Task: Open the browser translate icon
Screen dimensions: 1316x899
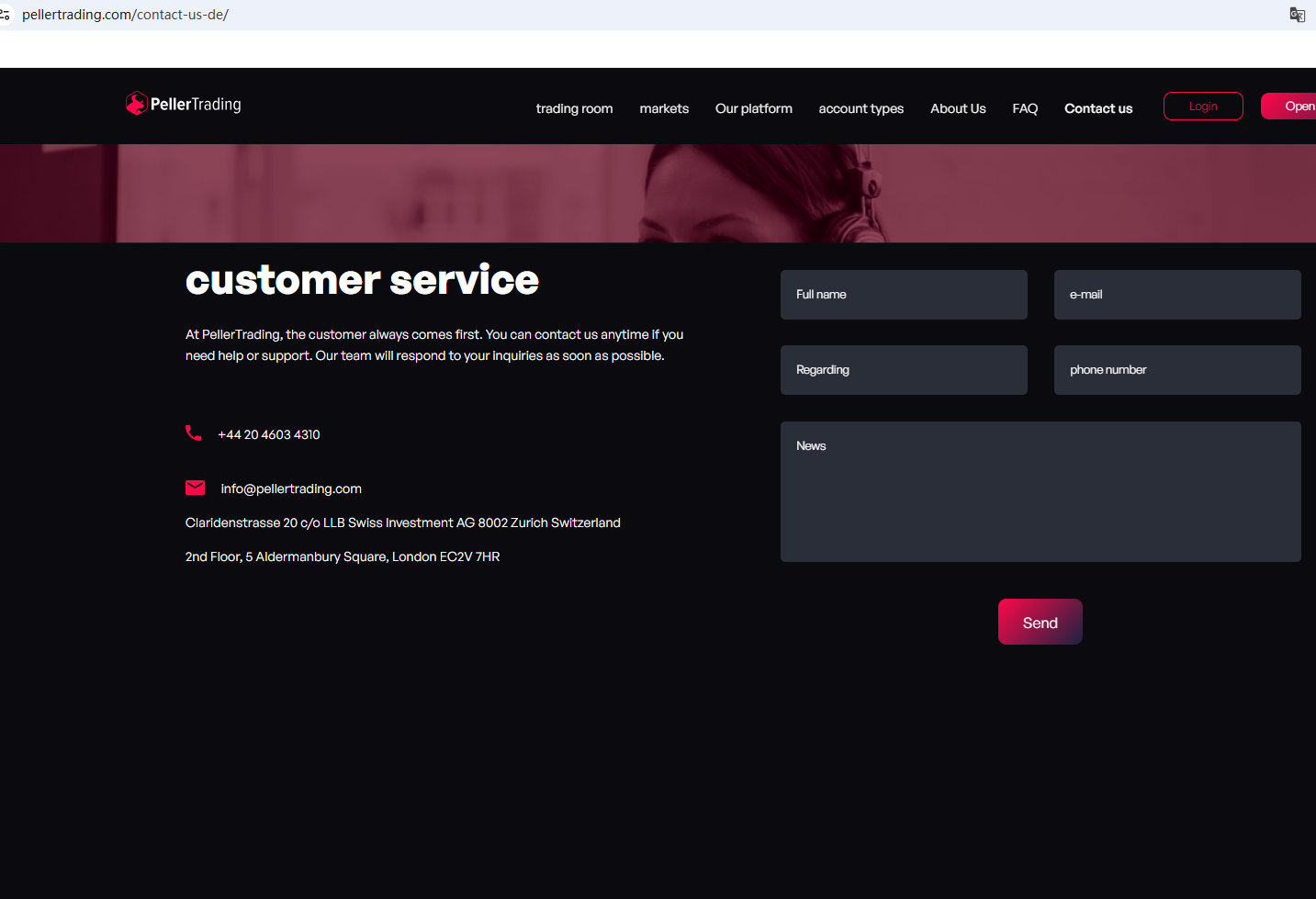Action: (1297, 15)
